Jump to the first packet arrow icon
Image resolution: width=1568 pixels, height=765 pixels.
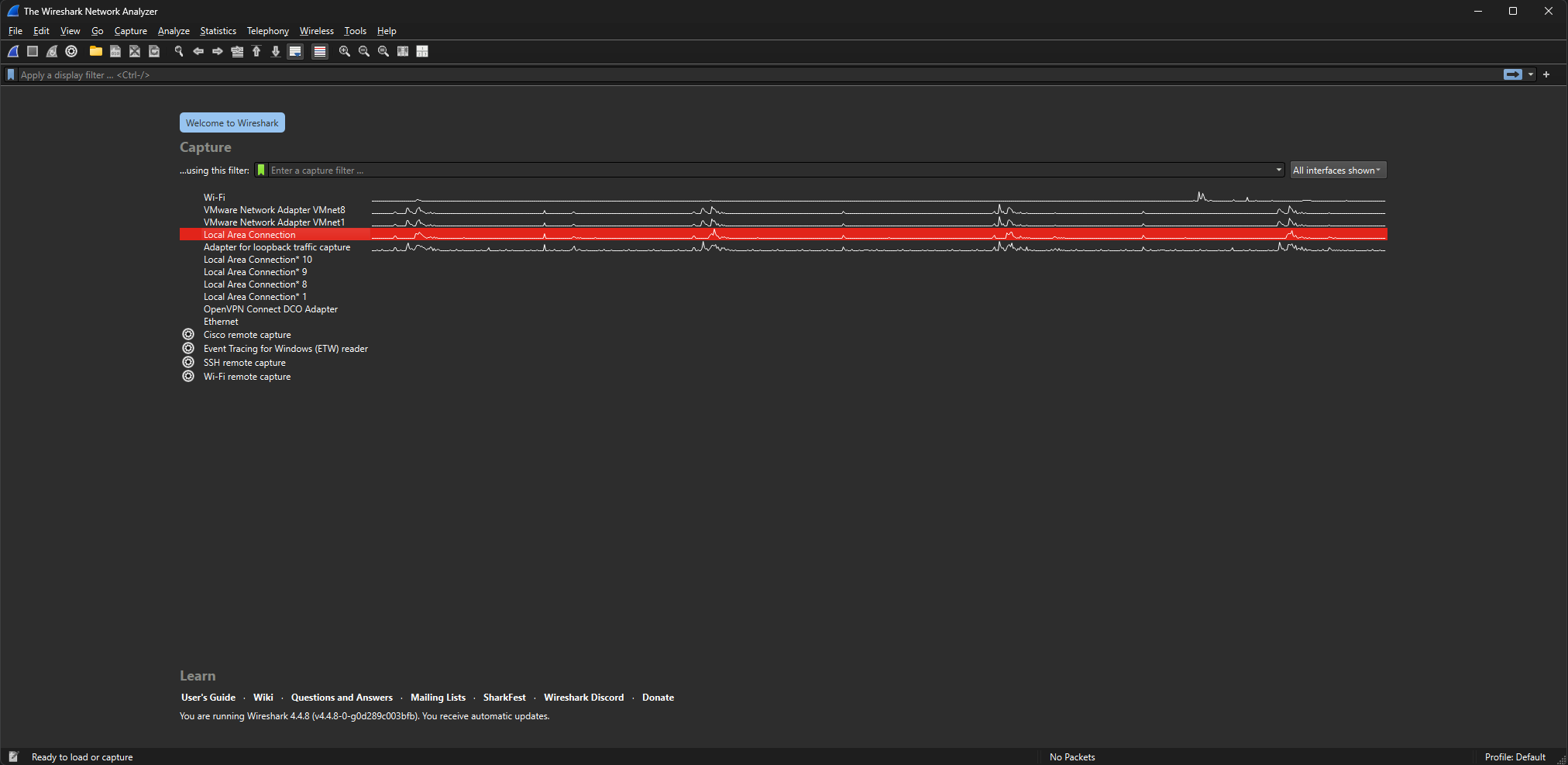point(256,51)
